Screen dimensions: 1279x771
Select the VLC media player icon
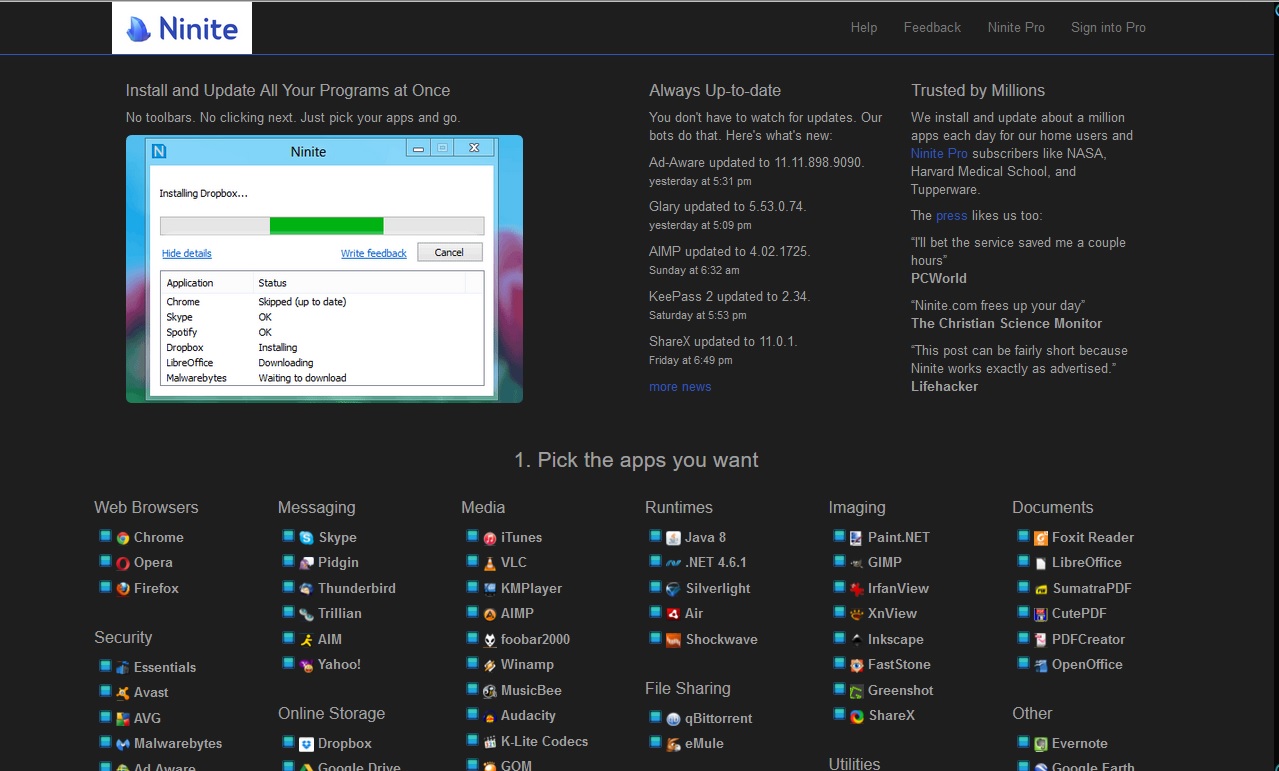click(x=489, y=562)
